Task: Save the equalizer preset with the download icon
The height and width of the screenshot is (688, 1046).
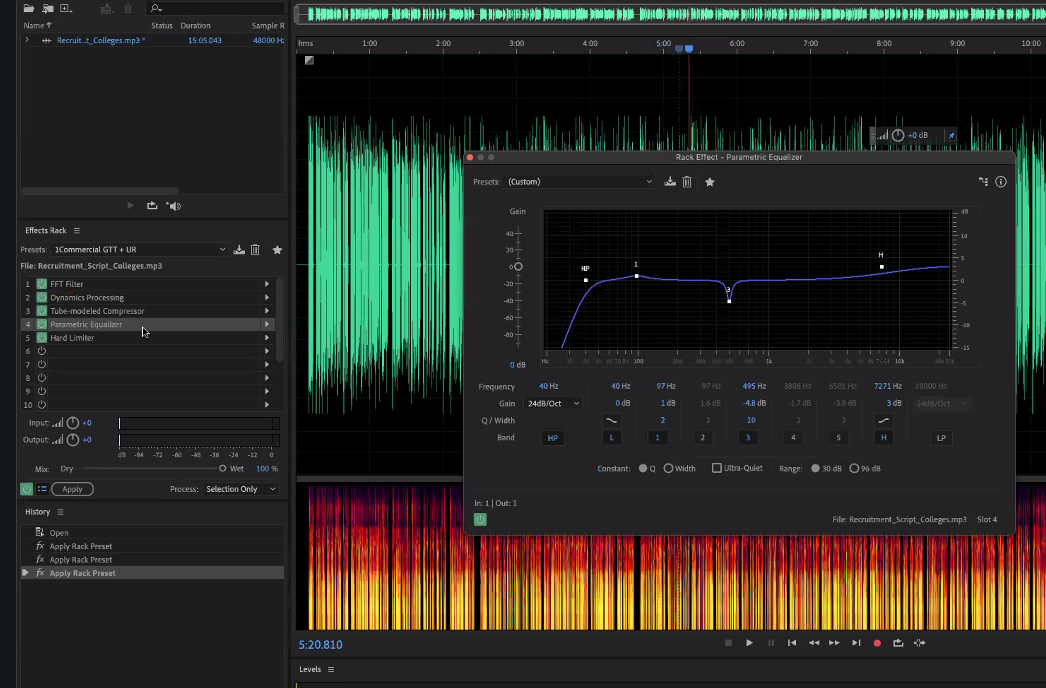Action: [x=670, y=182]
